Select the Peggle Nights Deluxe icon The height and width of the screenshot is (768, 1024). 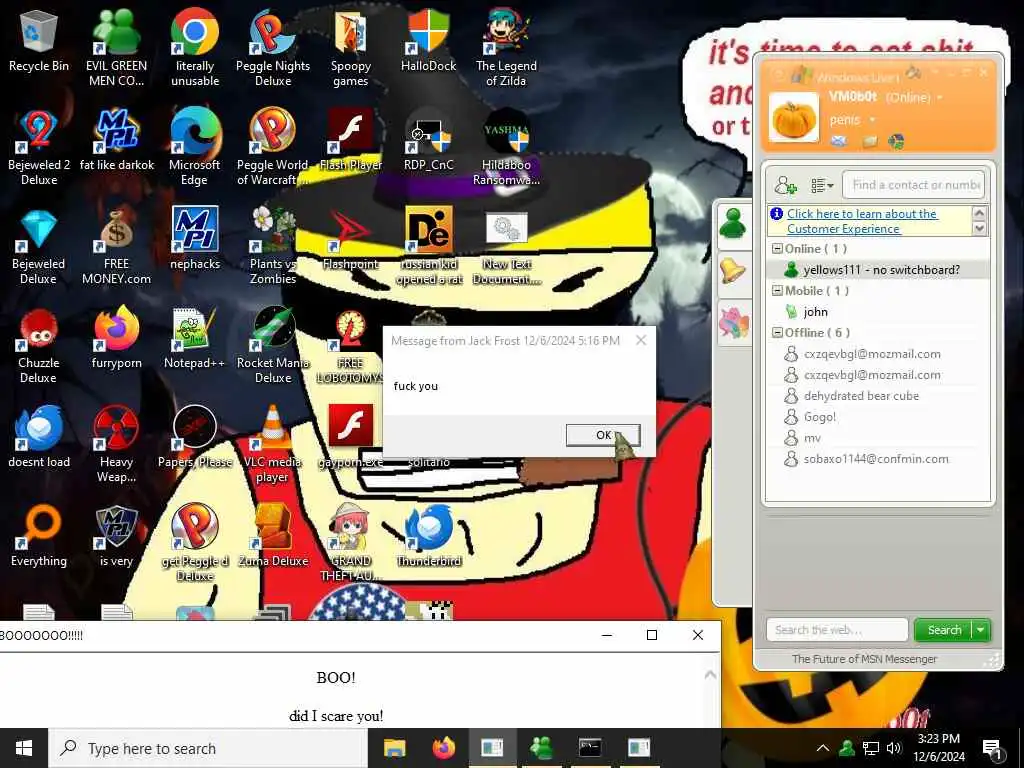coord(273,49)
